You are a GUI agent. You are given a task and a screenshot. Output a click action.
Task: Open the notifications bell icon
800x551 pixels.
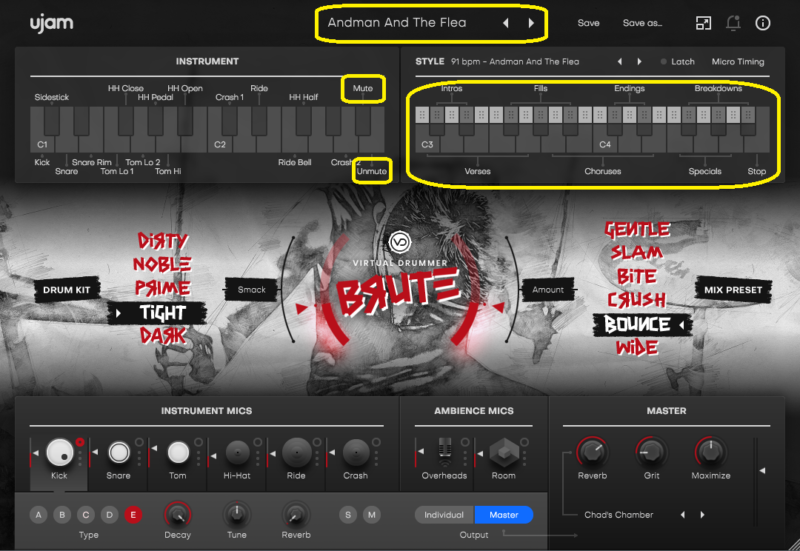[x=733, y=23]
